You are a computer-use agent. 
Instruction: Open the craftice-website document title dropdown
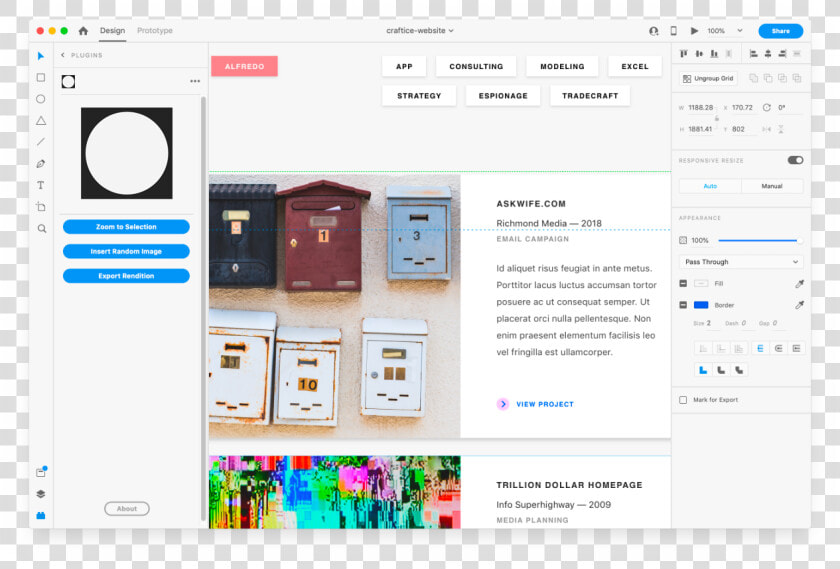(x=420, y=31)
